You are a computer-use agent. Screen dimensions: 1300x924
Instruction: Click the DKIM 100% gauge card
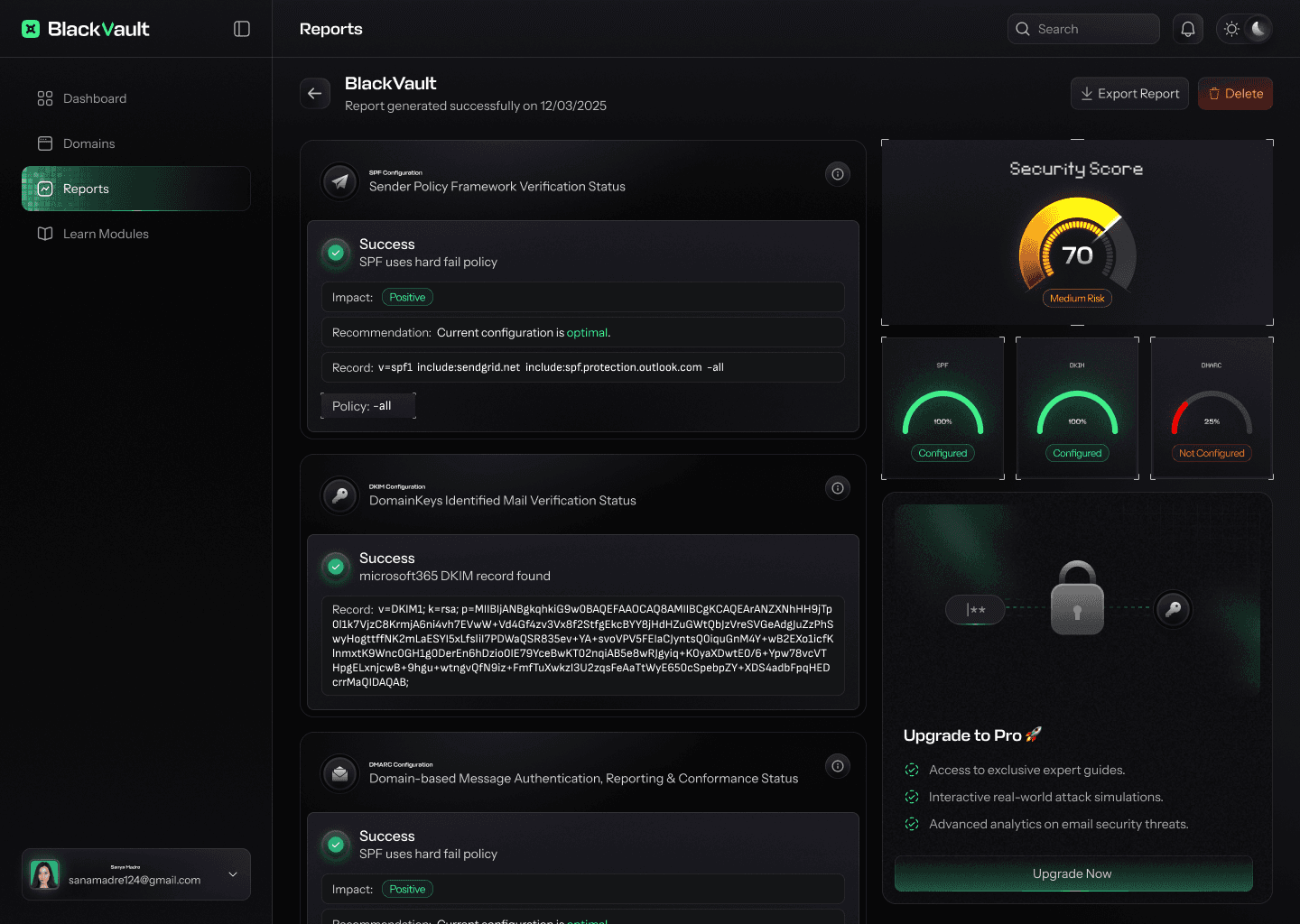point(1077,408)
